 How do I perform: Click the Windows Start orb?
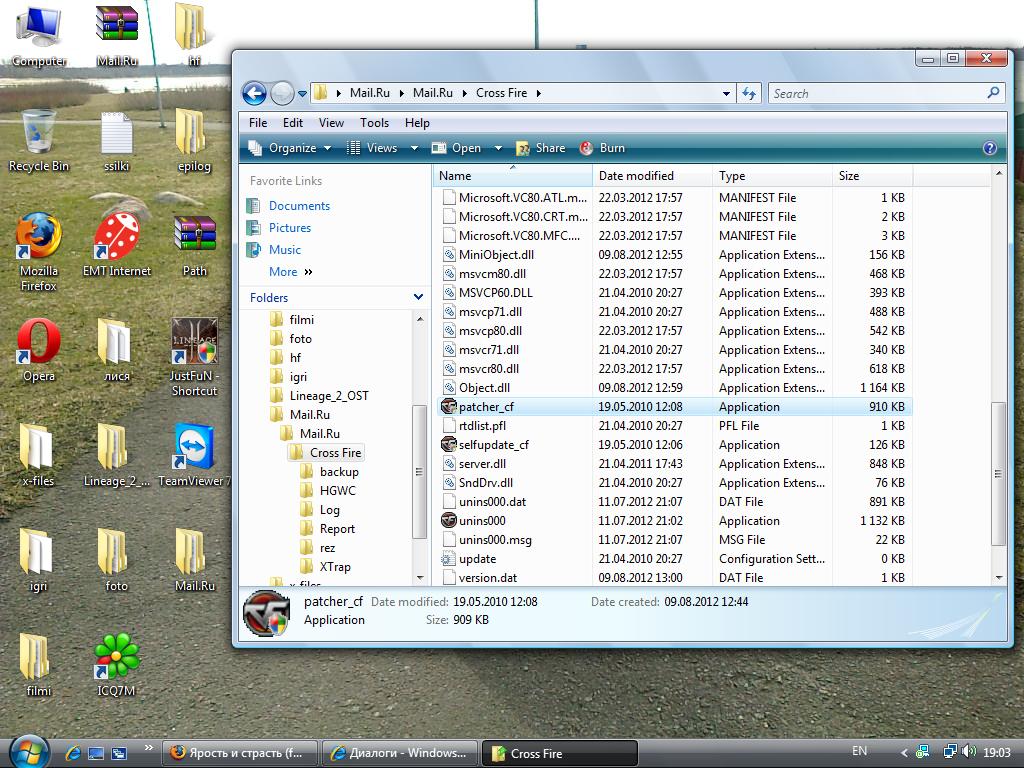[x=29, y=752]
